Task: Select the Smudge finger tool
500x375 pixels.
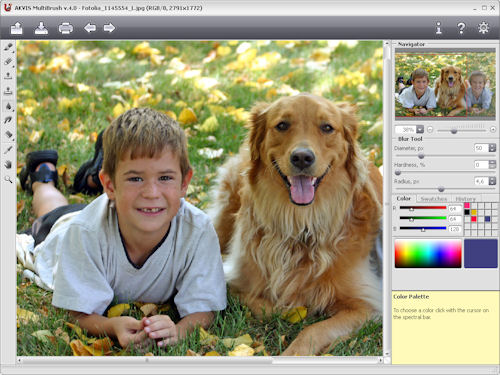Action: point(8,120)
